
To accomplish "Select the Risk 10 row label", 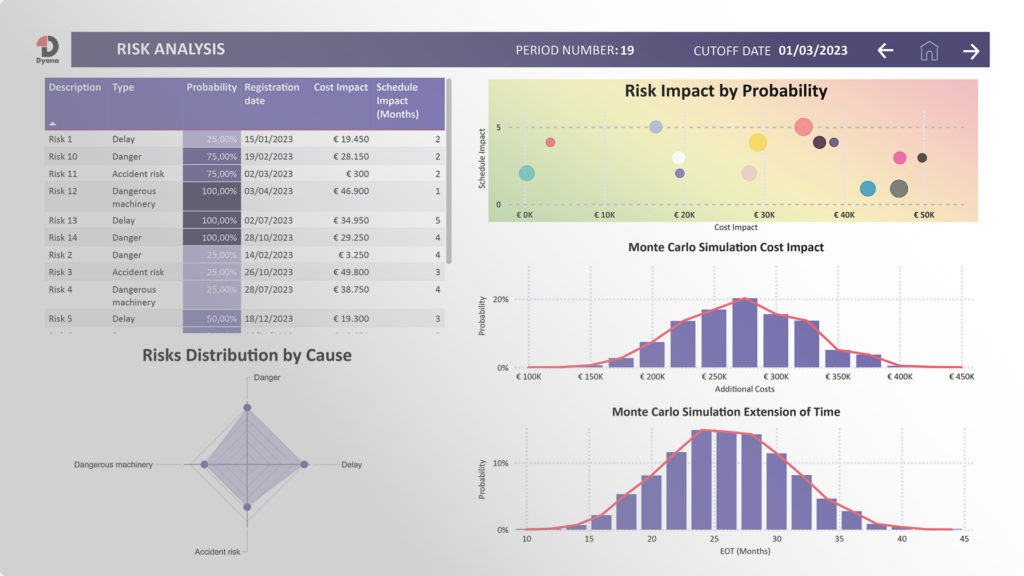I will [x=63, y=157].
